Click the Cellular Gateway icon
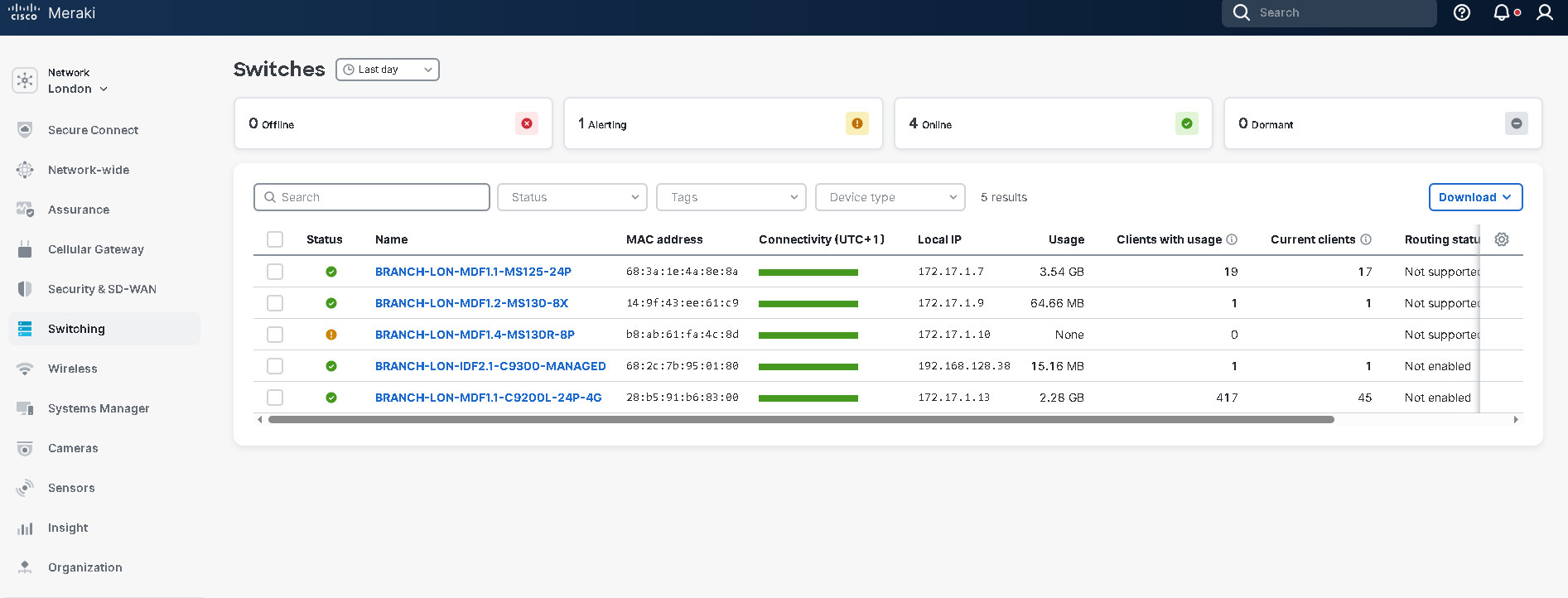 25,249
